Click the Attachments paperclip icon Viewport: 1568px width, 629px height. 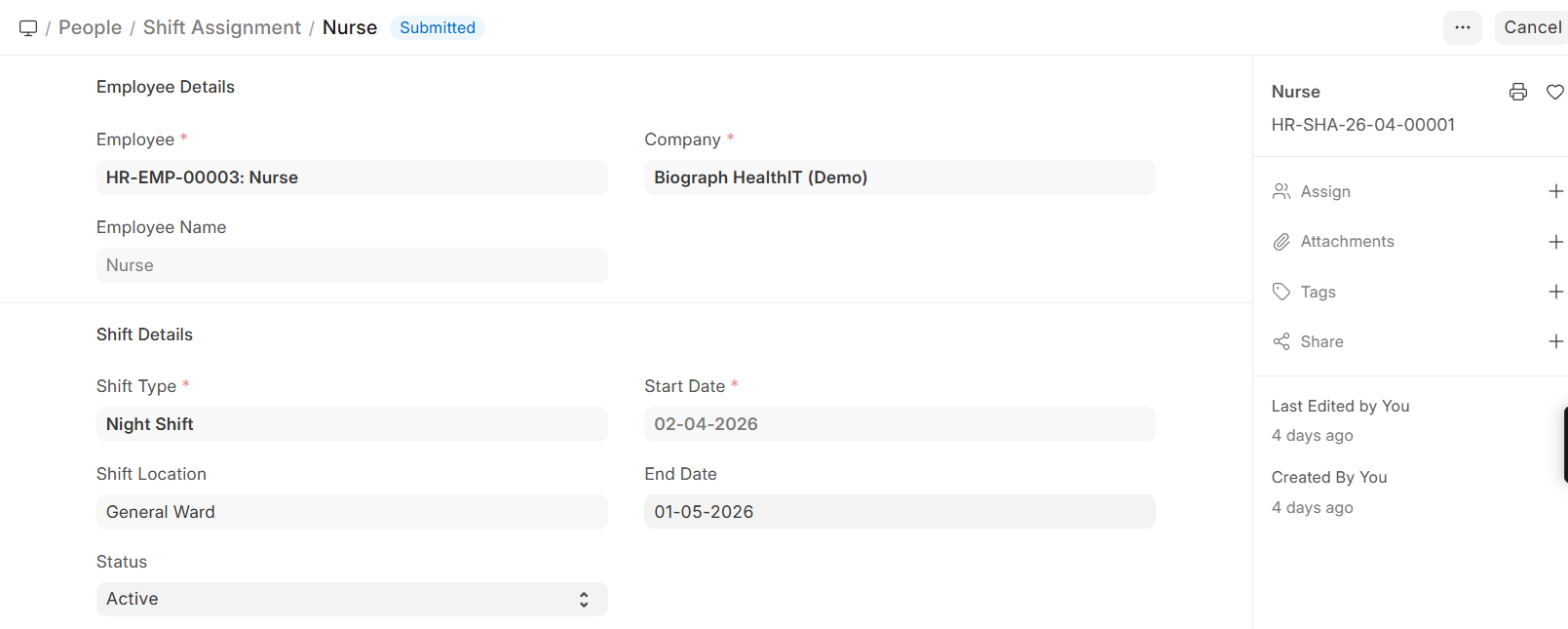coord(1281,242)
